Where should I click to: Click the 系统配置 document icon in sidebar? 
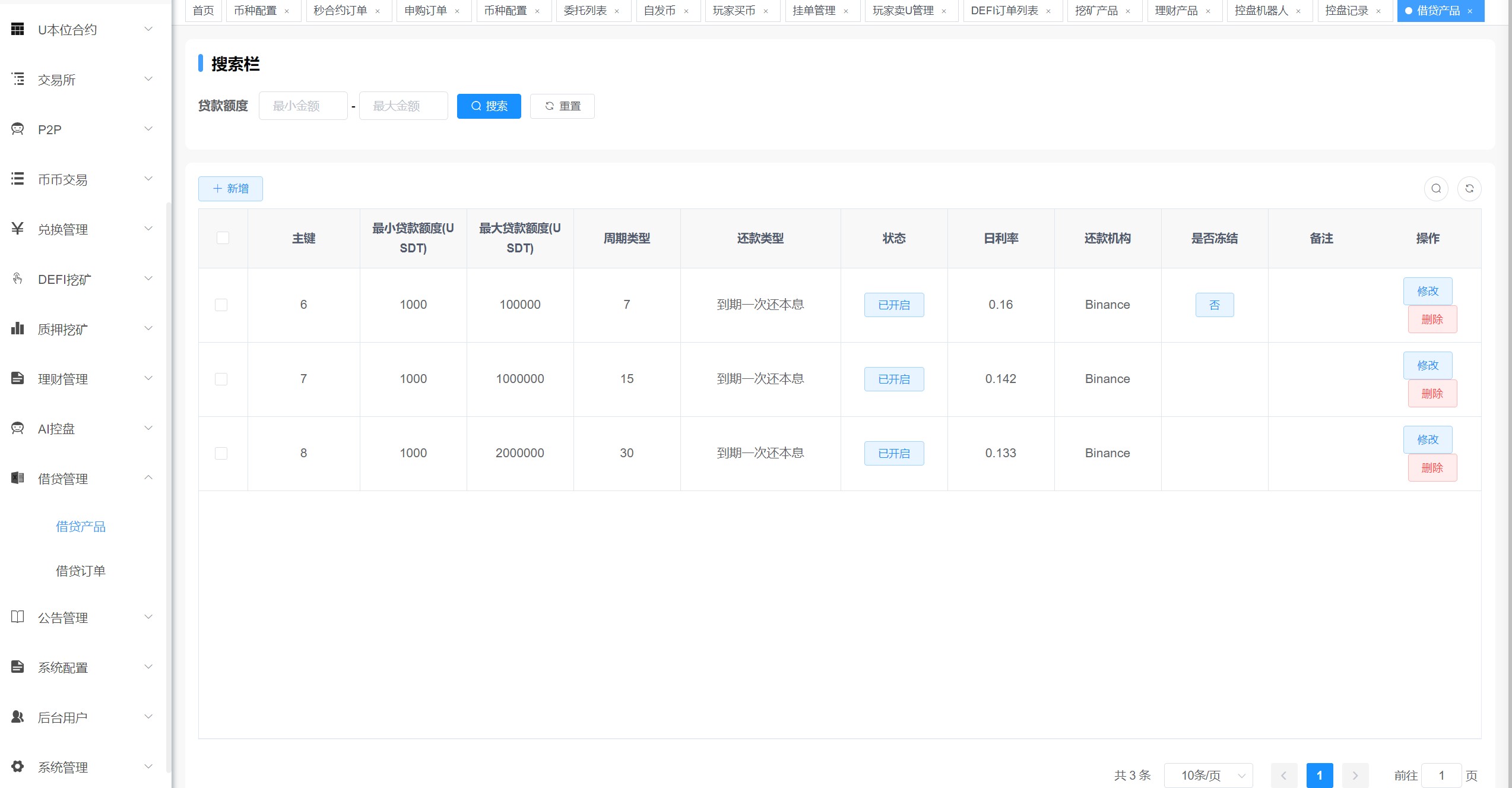pos(18,667)
